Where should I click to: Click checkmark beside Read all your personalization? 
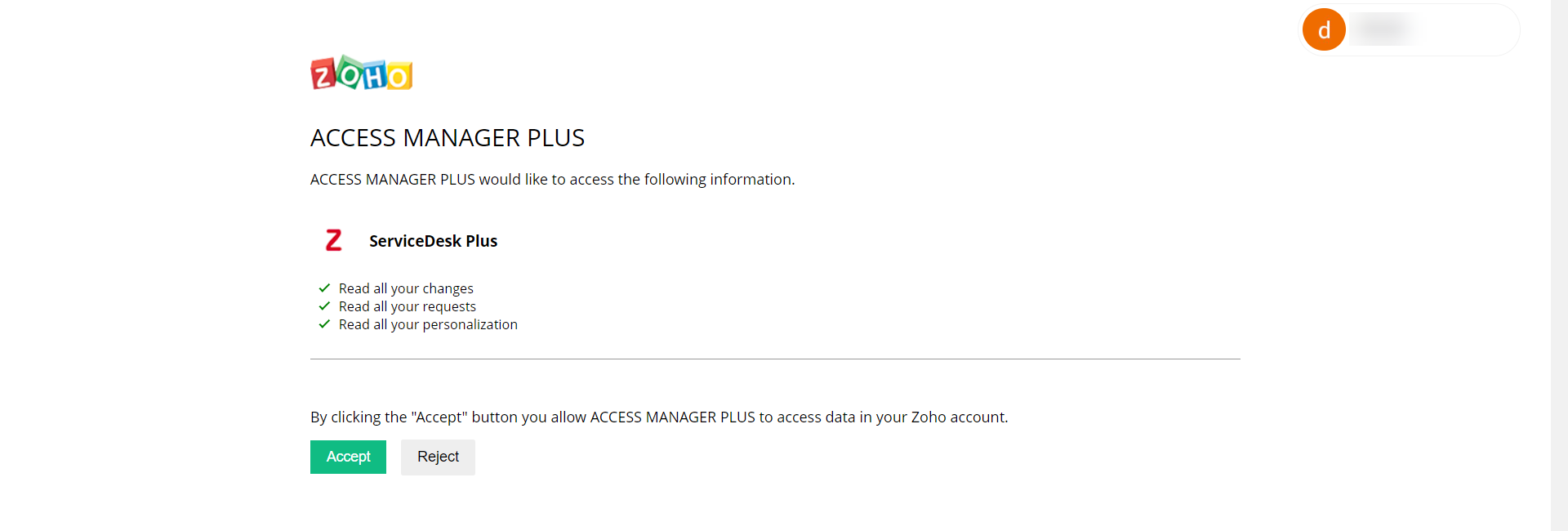tap(324, 324)
